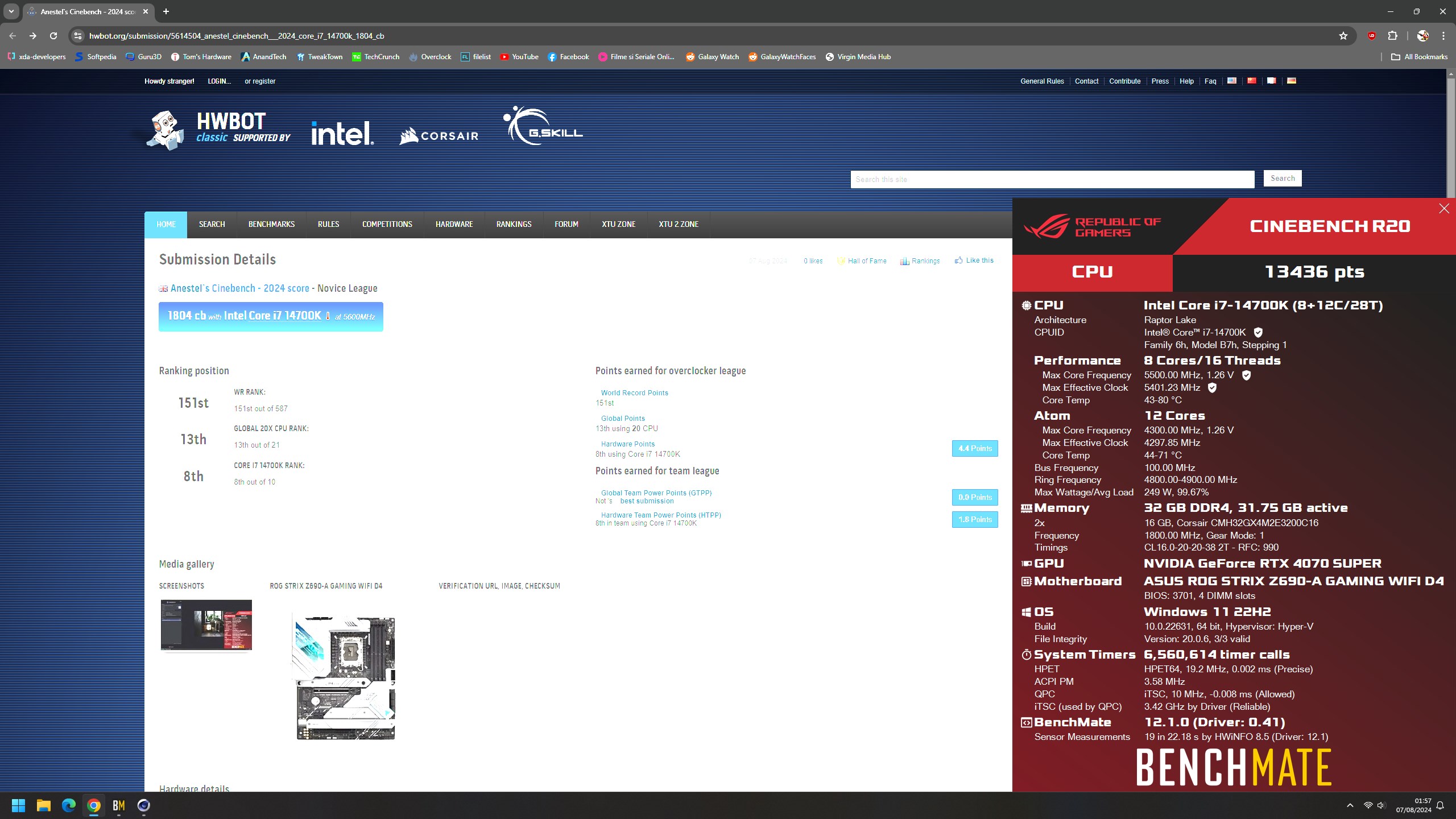Click the Search button
The height and width of the screenshot is (819, 1456).
tap(1283, 178)
